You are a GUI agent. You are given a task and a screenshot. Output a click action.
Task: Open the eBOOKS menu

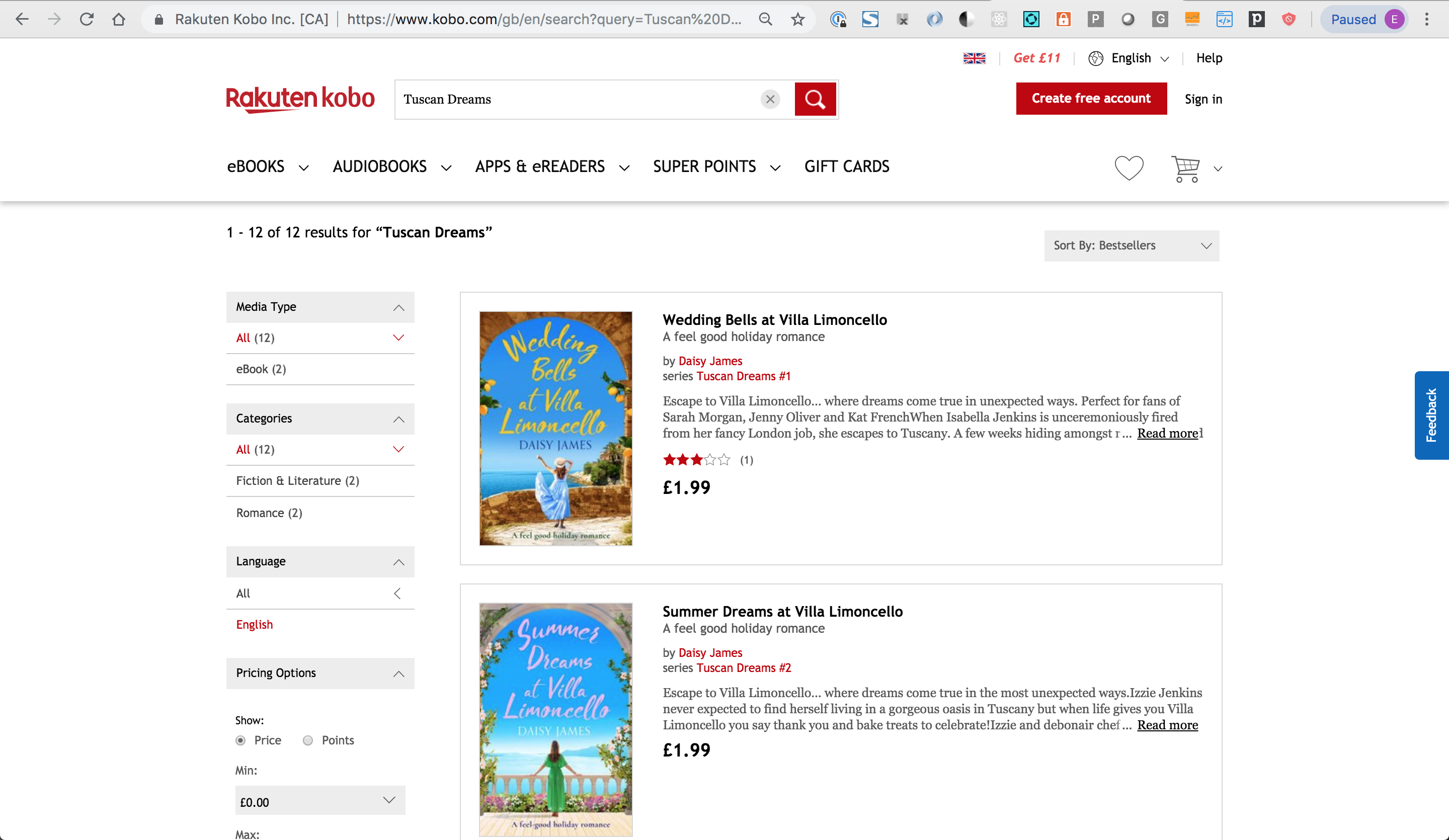pos(268,166)
